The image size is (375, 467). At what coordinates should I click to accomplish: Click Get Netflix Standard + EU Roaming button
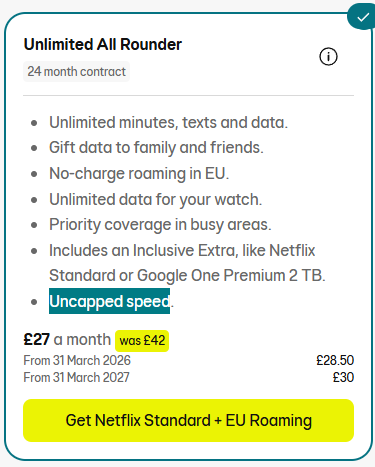(188, 420)
